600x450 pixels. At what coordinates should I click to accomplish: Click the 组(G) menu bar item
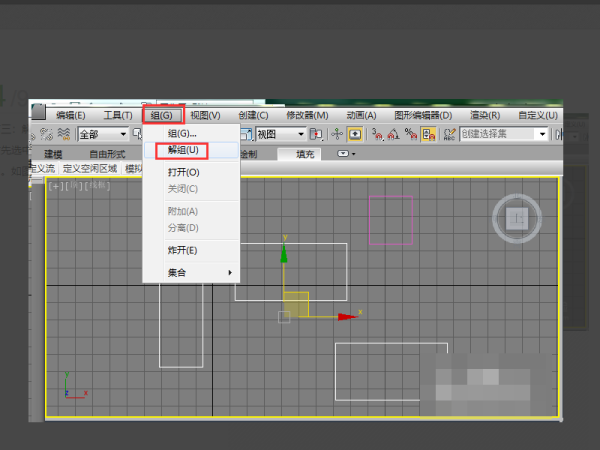[161, 115]
